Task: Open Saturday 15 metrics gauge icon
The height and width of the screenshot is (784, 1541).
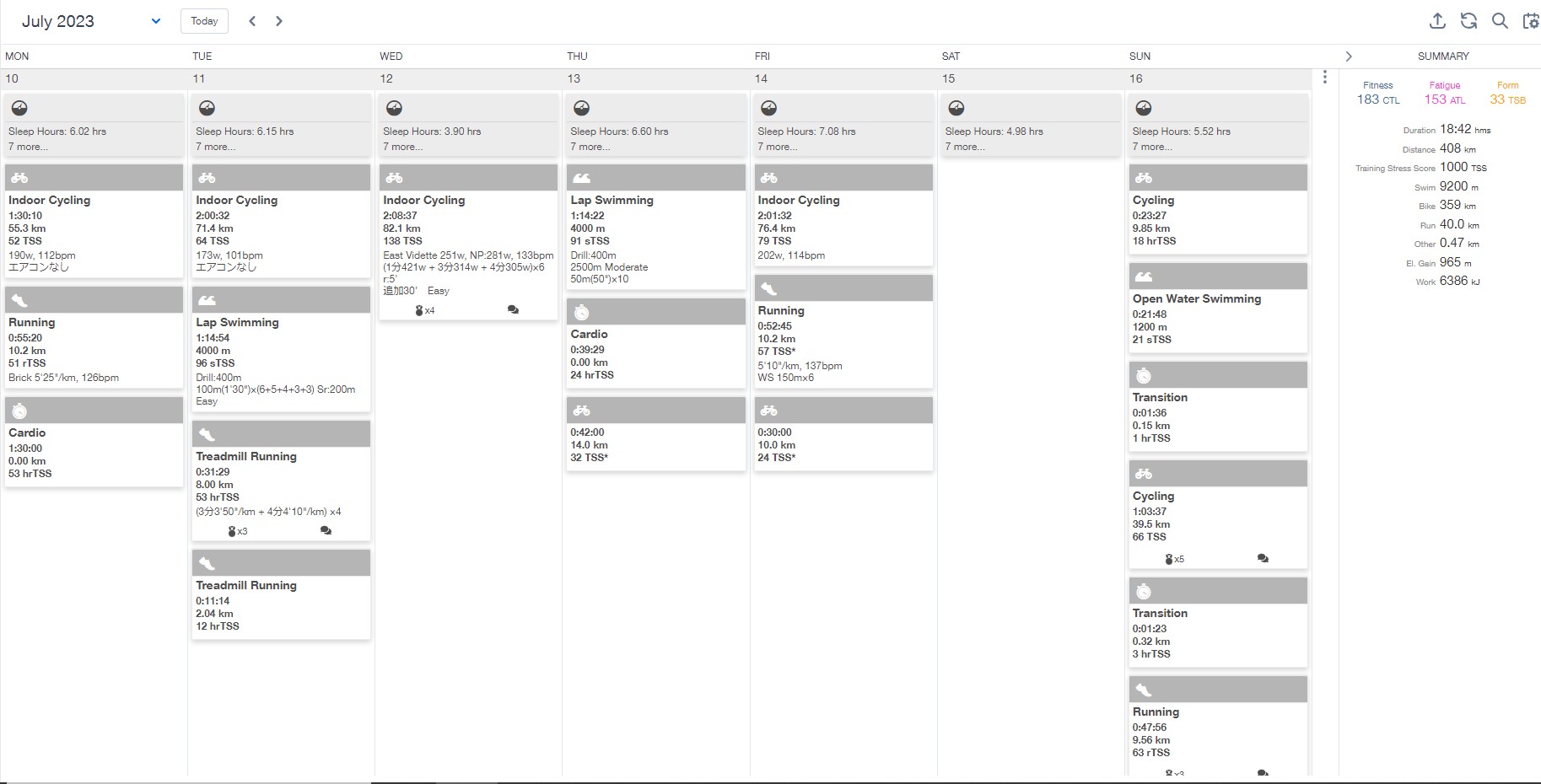Action: tap(956, 108)
